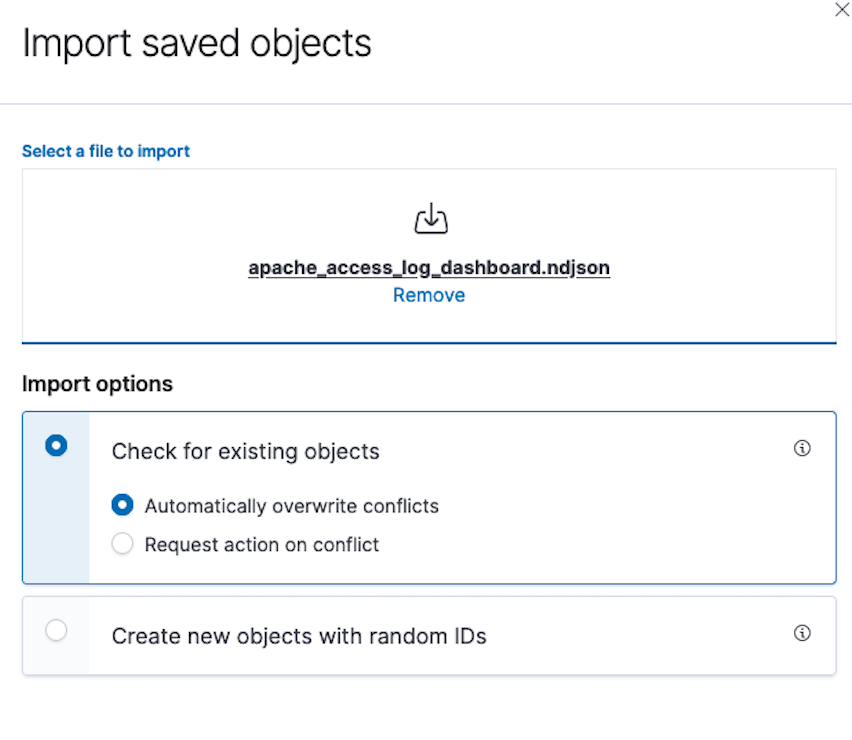The image size is (852, 740).
Task: Choose the Request action on conflict radio
Action: coord(122,545)
